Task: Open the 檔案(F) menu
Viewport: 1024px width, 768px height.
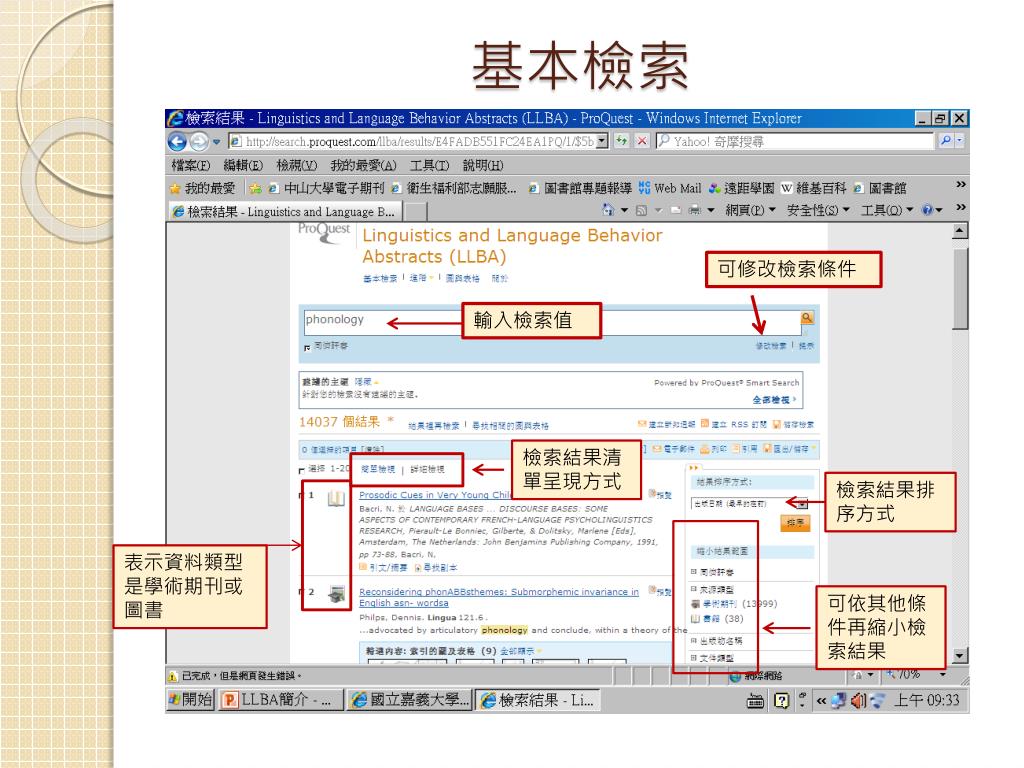Action: click(191, 165)
